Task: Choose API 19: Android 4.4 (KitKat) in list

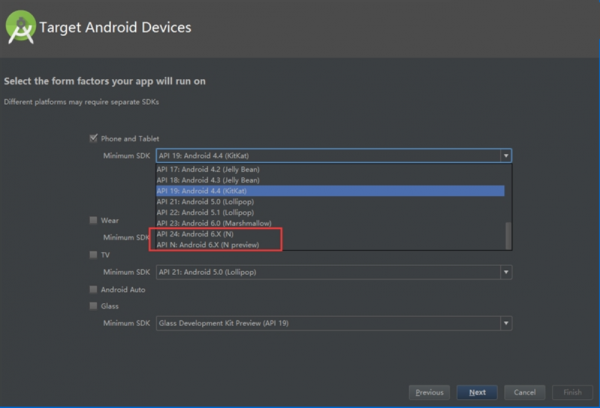Action: click(x=205, y=190)
